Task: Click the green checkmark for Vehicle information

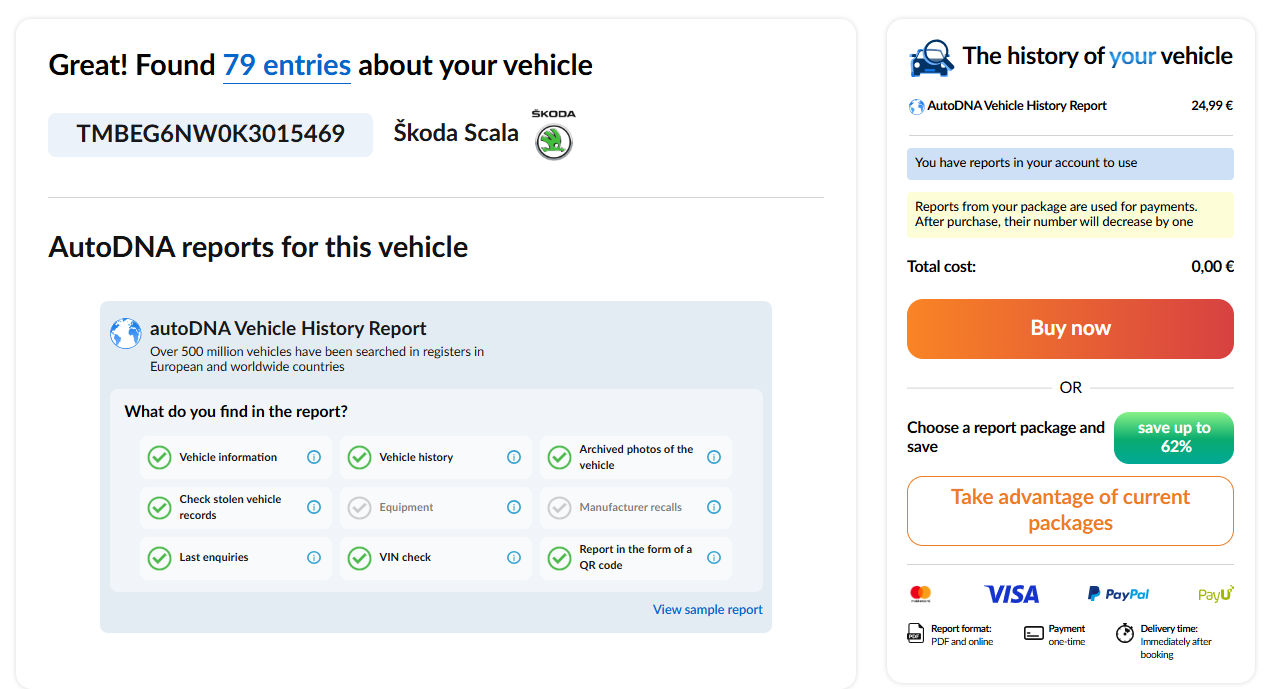Action: (160, 457)
